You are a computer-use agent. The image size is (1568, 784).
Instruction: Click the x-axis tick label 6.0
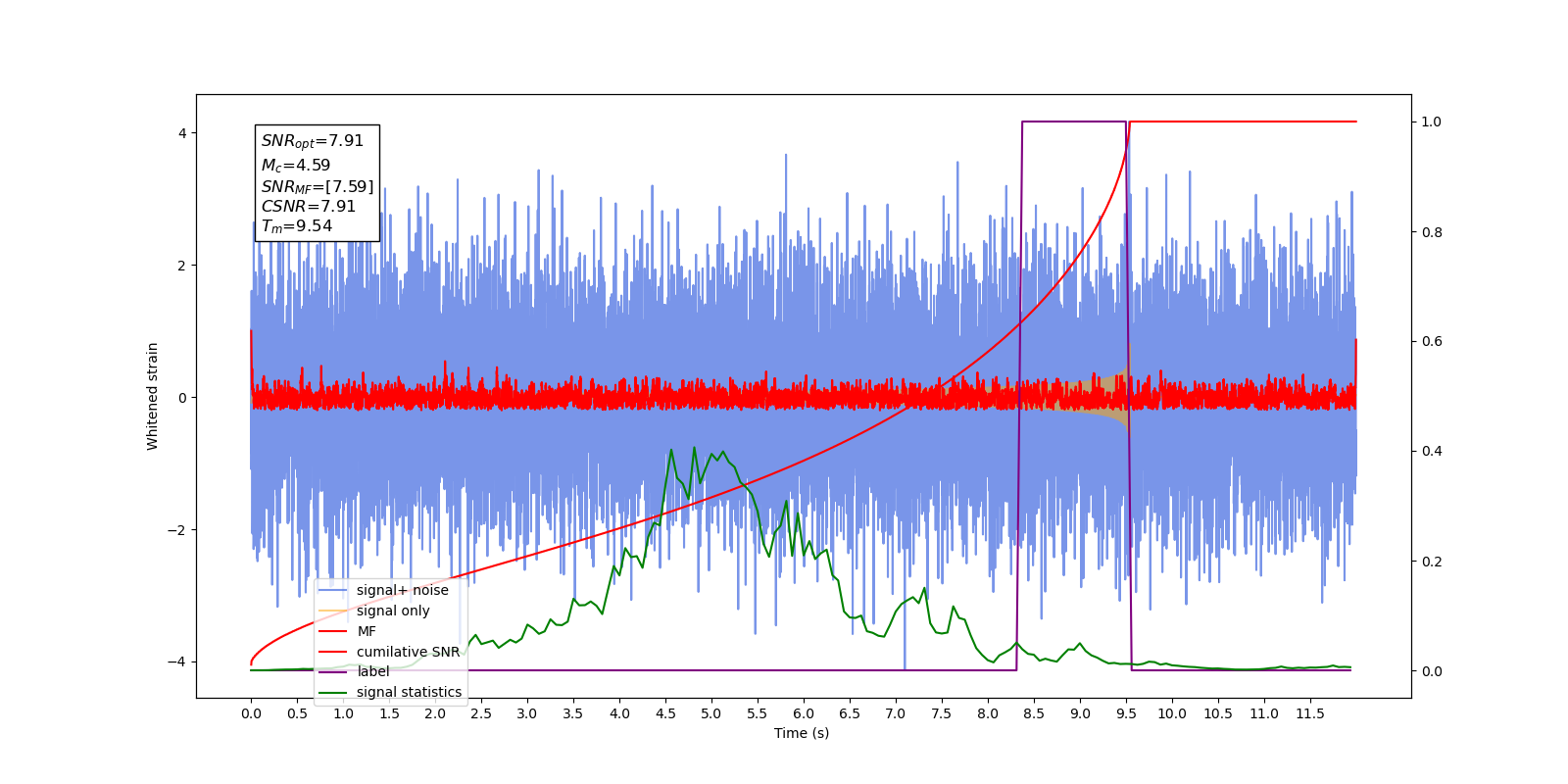pos(804,713)
